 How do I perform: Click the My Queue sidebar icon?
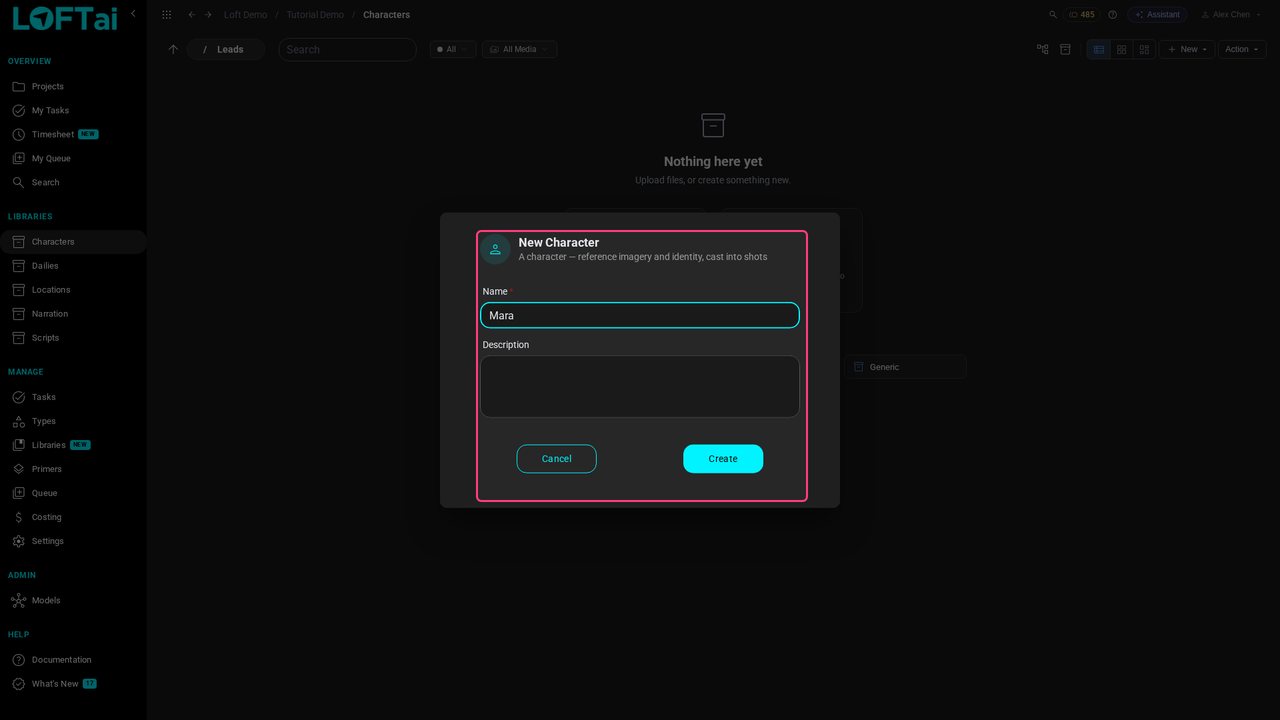click(18, 158)
